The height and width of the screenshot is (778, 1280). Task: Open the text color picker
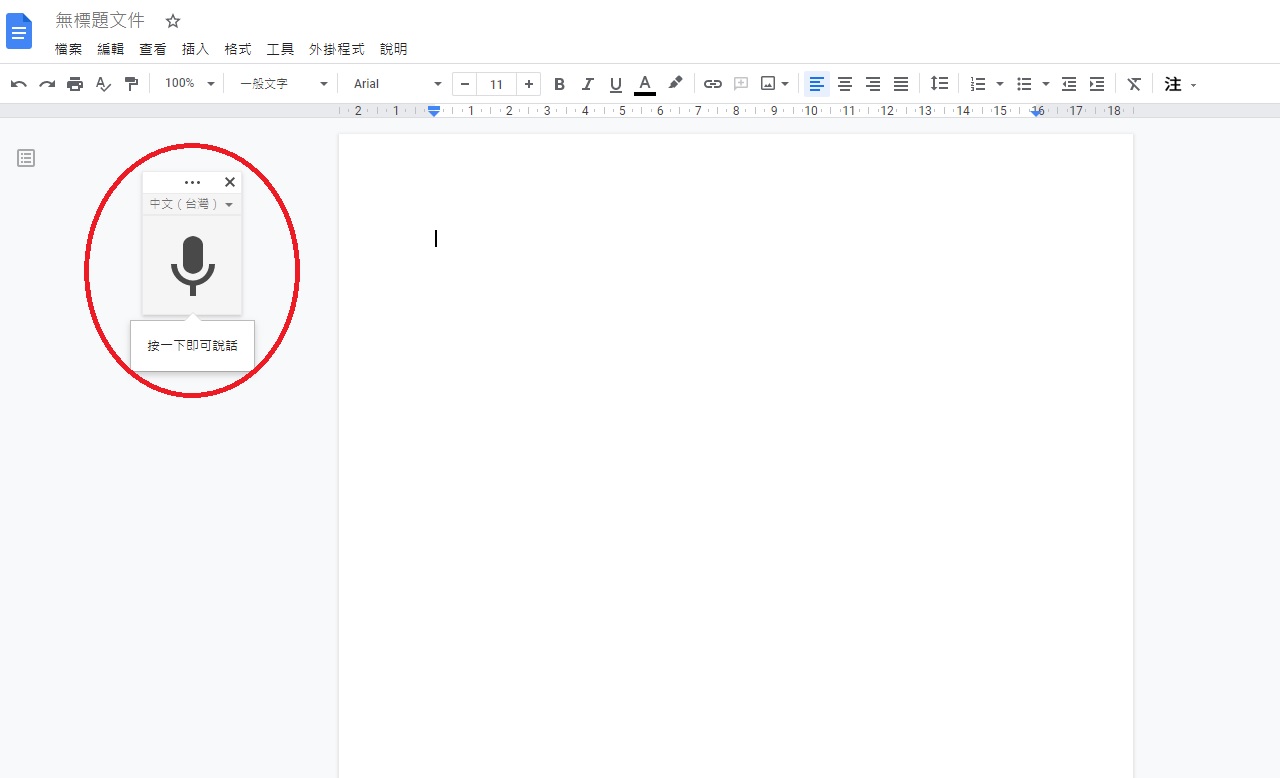click(x=645, y=84)
